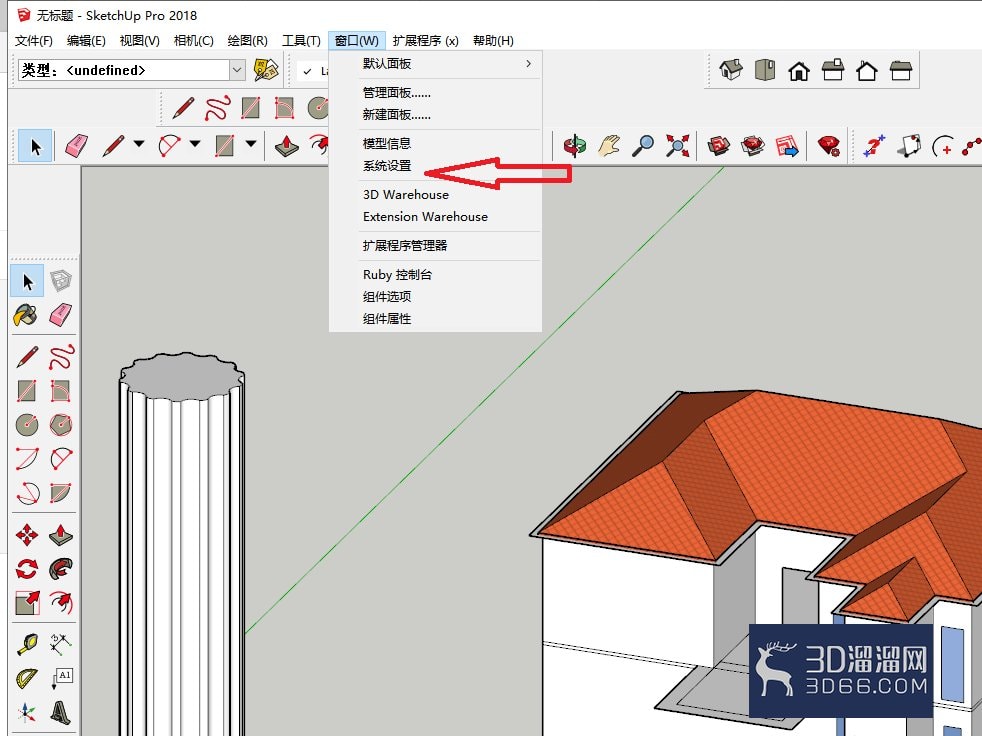This screenshot has height=736, width=982.
Task: Open the 扩展程序 (x) menu
Action: pos(425,41)
